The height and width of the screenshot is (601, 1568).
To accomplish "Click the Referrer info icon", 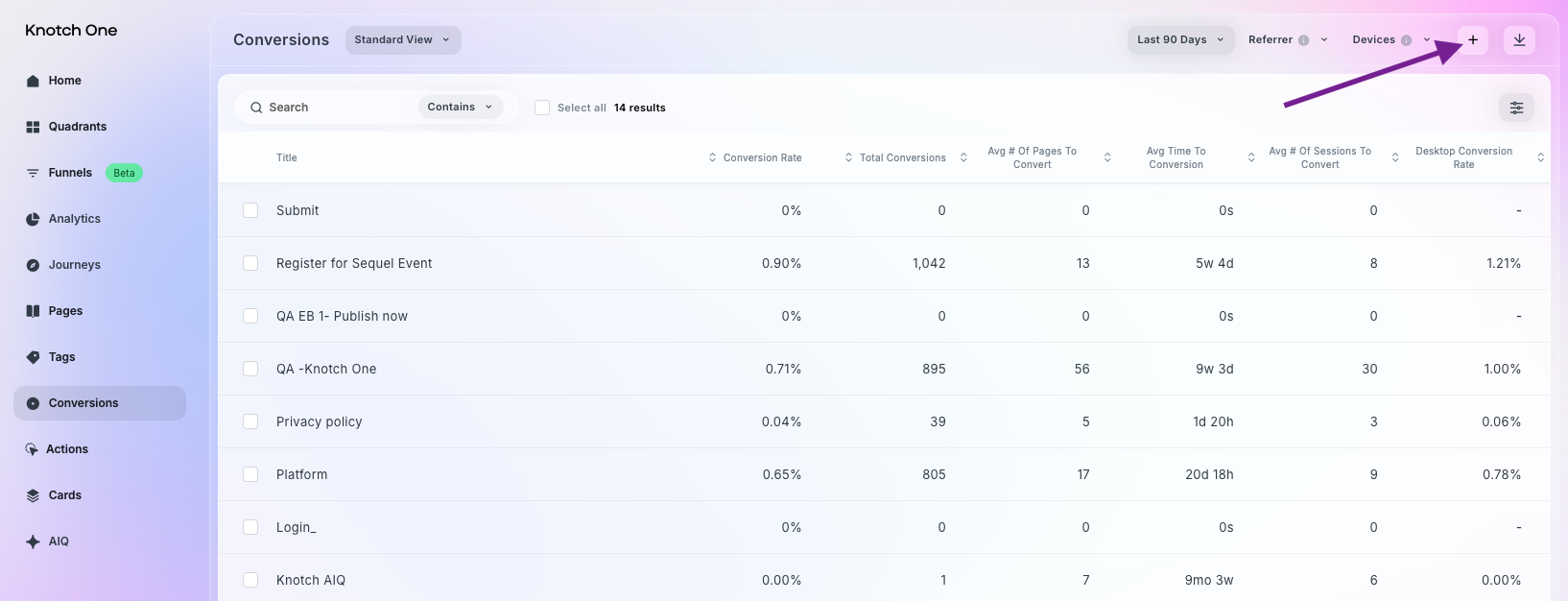I will 1303,40.
